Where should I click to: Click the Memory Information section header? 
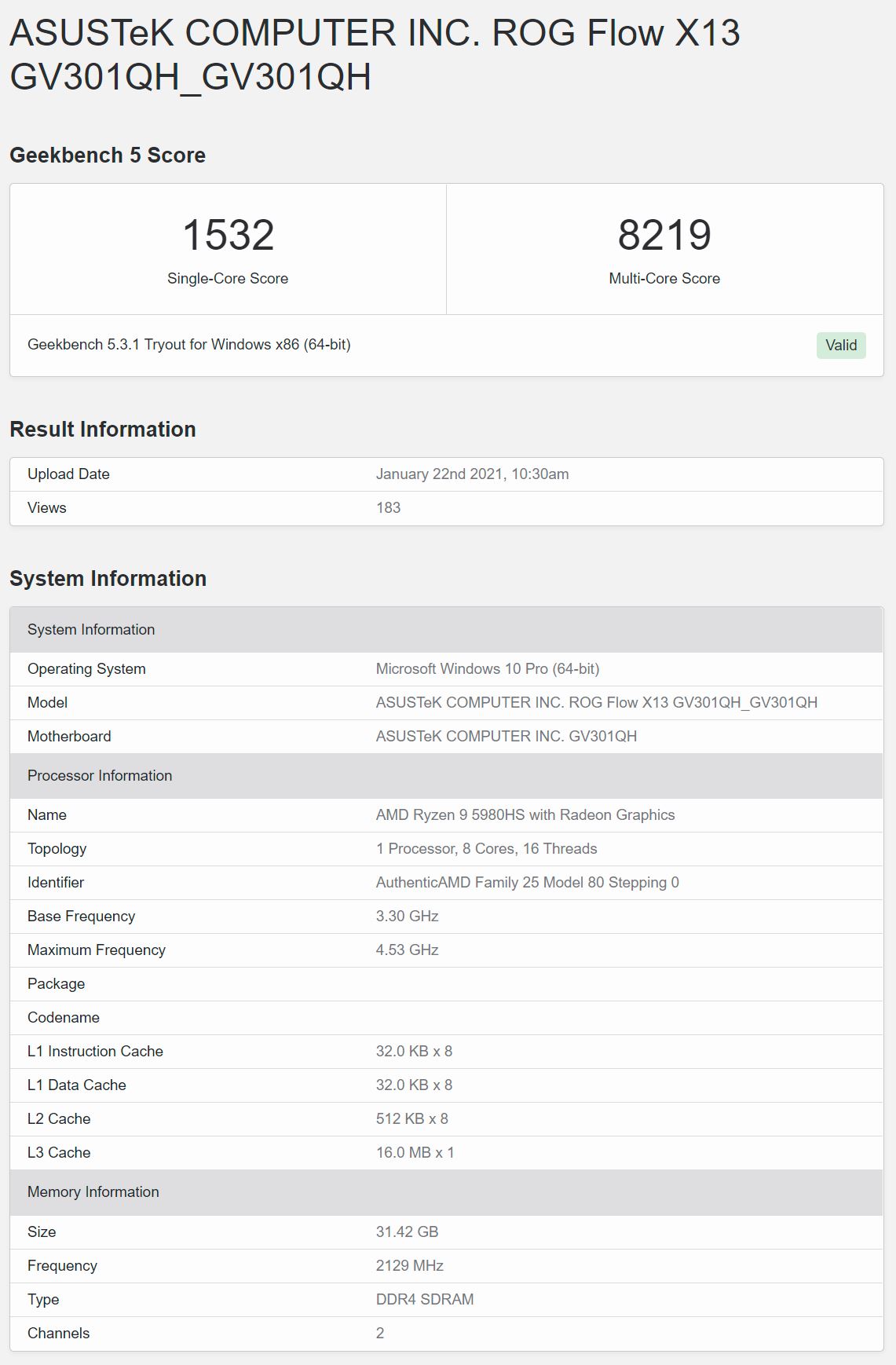[447, 1192]
